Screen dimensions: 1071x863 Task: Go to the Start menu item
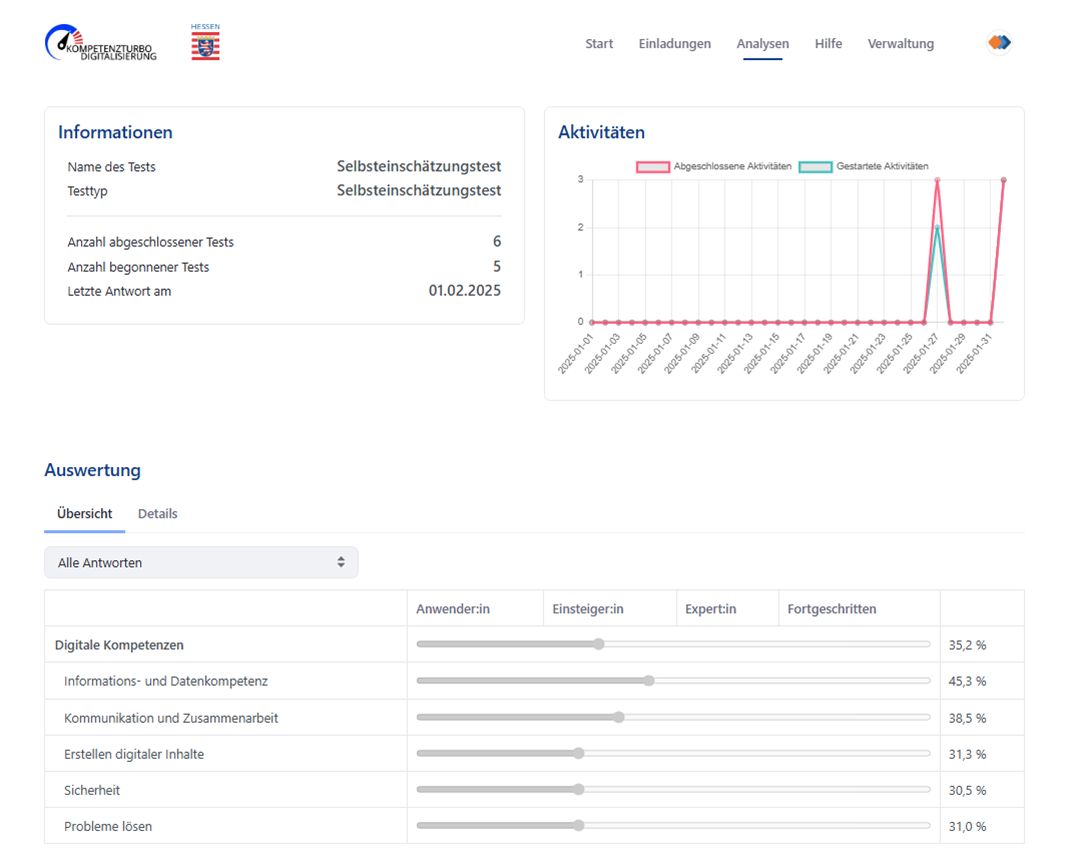[x=599, y=44]
